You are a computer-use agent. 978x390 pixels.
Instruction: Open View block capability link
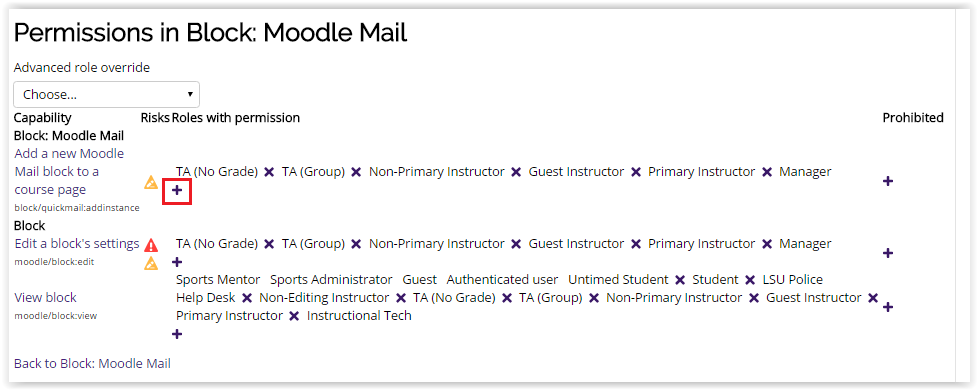[x=46, y=298]
